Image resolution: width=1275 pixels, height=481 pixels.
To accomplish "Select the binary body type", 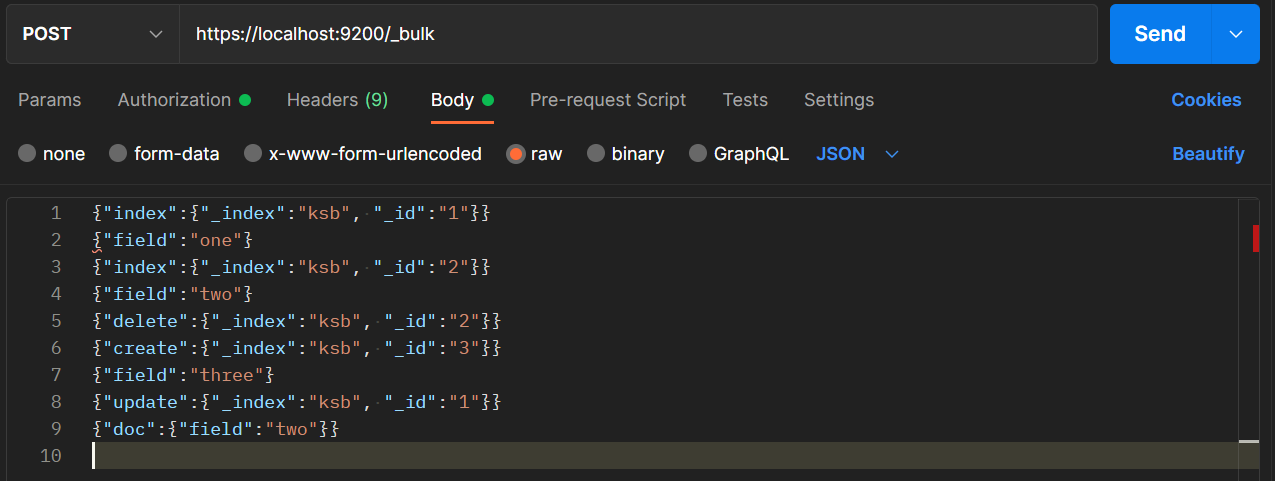I will coord(626,154).
